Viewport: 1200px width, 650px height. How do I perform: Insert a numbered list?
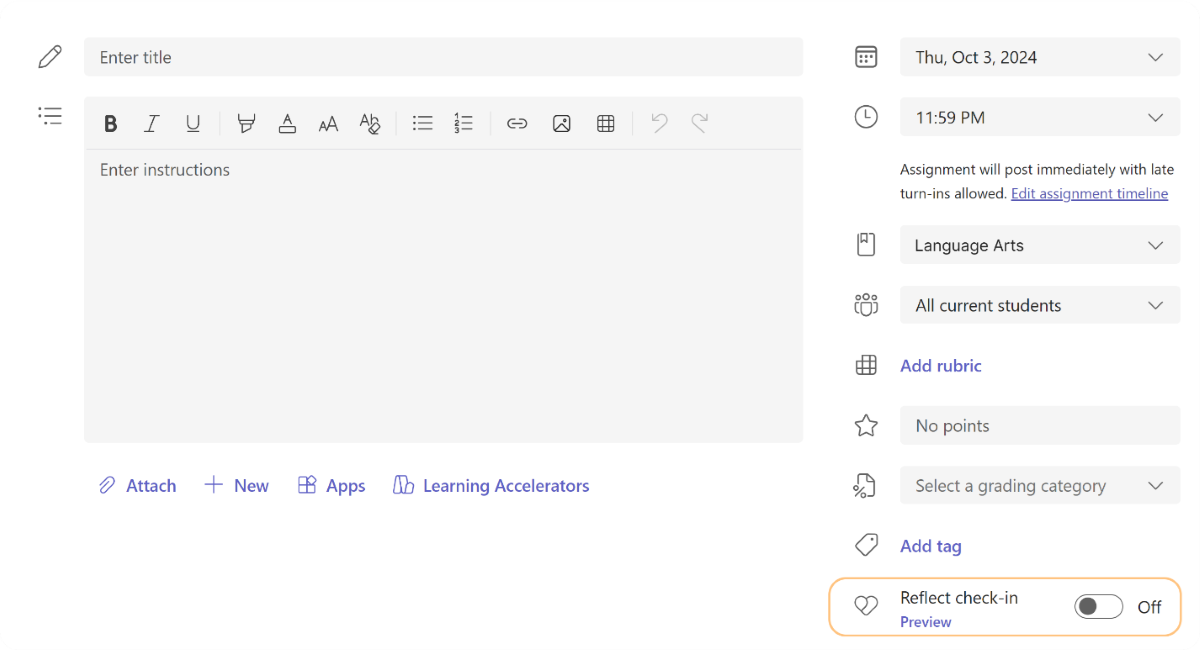(x=463, y=124)
